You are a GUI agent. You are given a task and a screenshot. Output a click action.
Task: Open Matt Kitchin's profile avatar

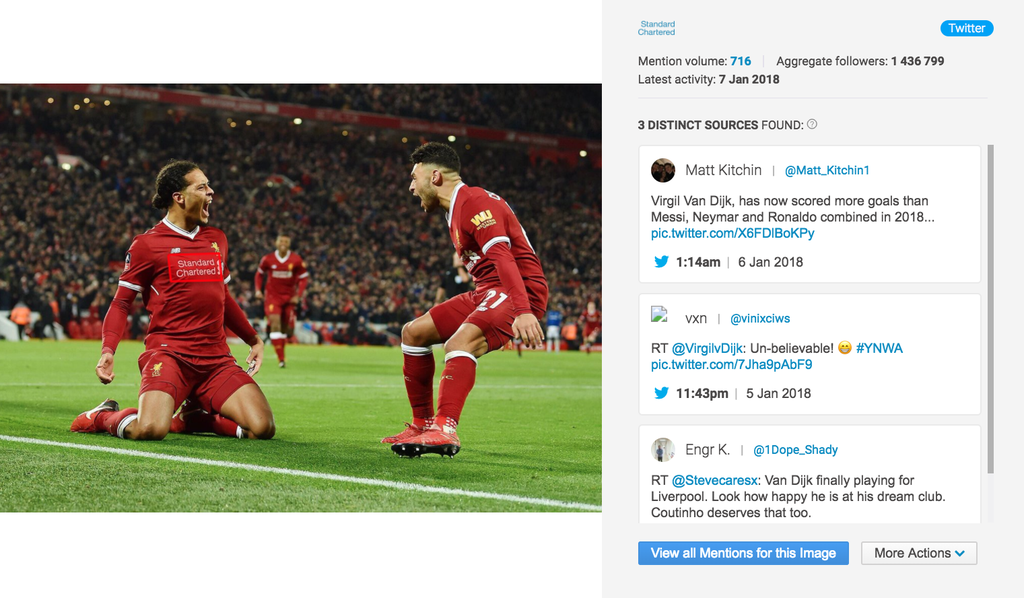tap(663, 170)
